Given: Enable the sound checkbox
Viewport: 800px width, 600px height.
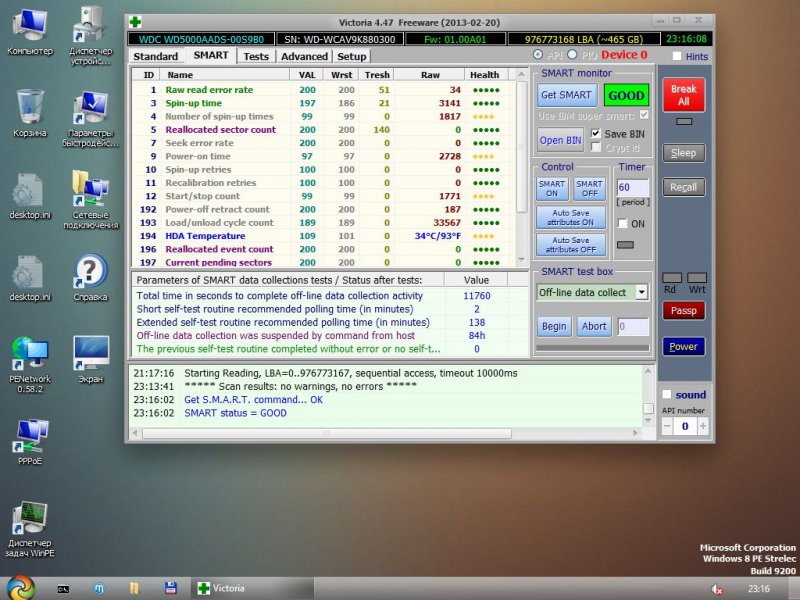Looking at the screenshot, I should point(667,395).
